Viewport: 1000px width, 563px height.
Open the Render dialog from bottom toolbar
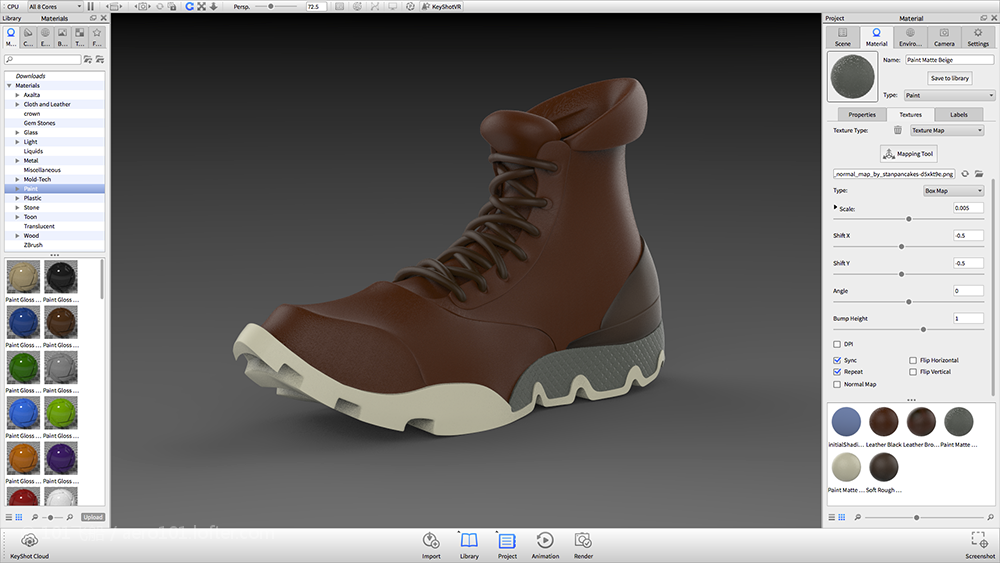click(x=583, y=541)
